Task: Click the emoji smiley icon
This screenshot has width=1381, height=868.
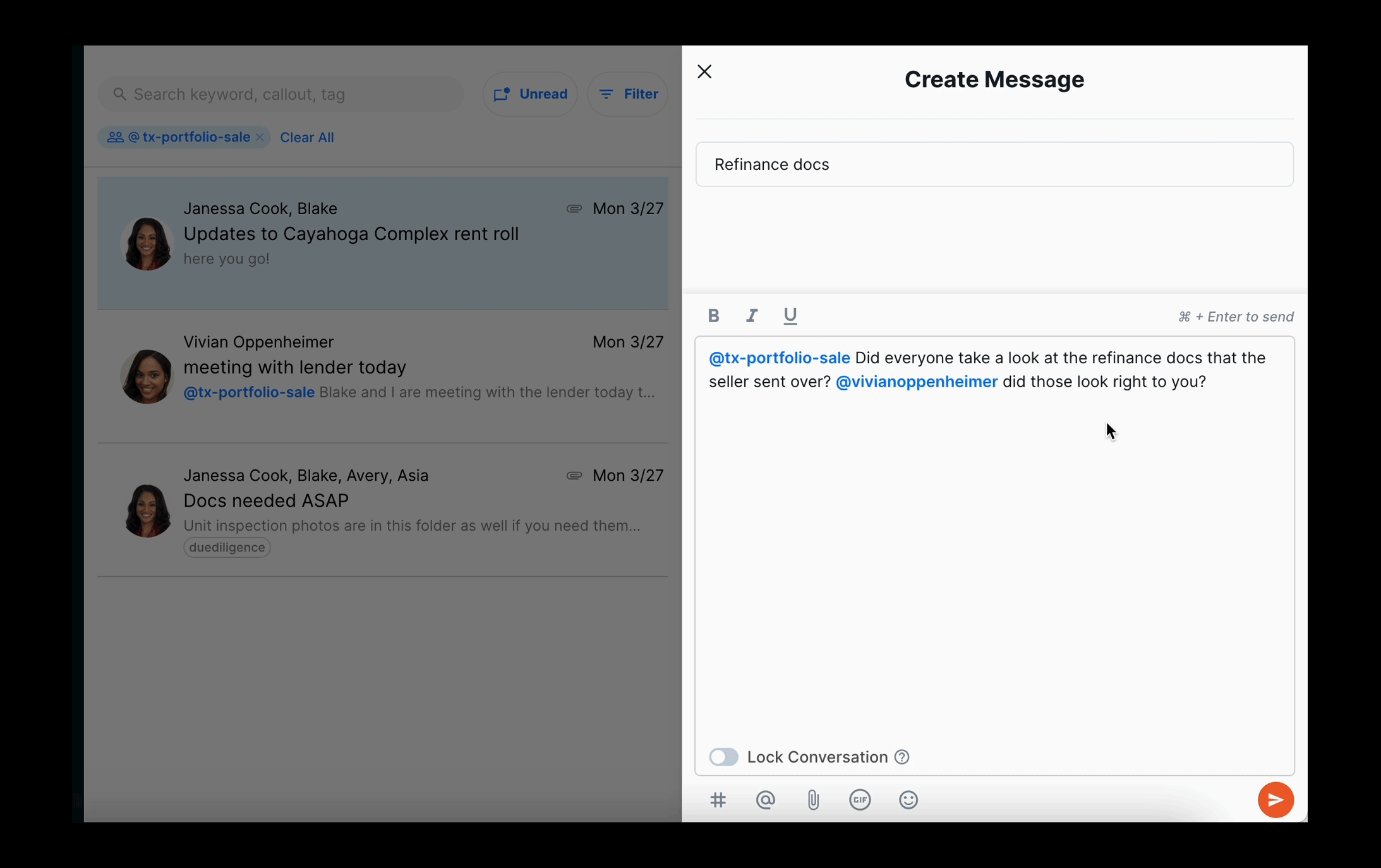Action: coord(907,799)
